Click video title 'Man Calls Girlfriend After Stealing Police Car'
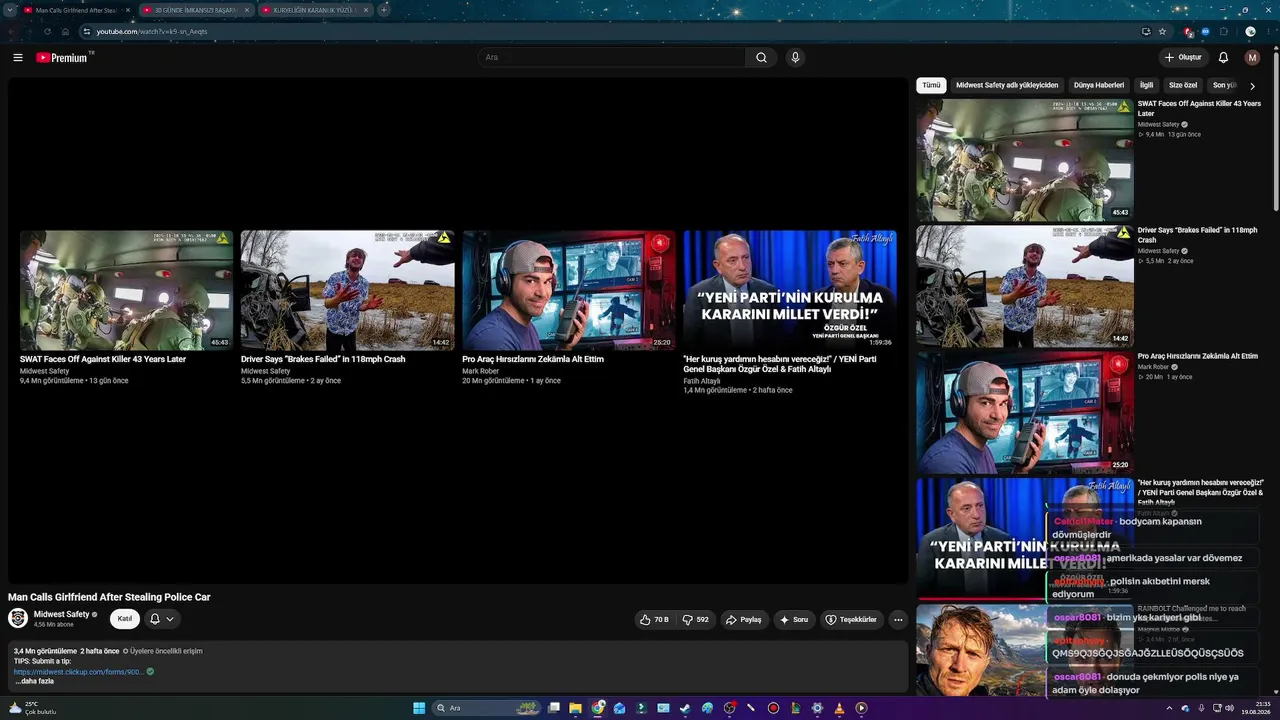 [109, 597]
